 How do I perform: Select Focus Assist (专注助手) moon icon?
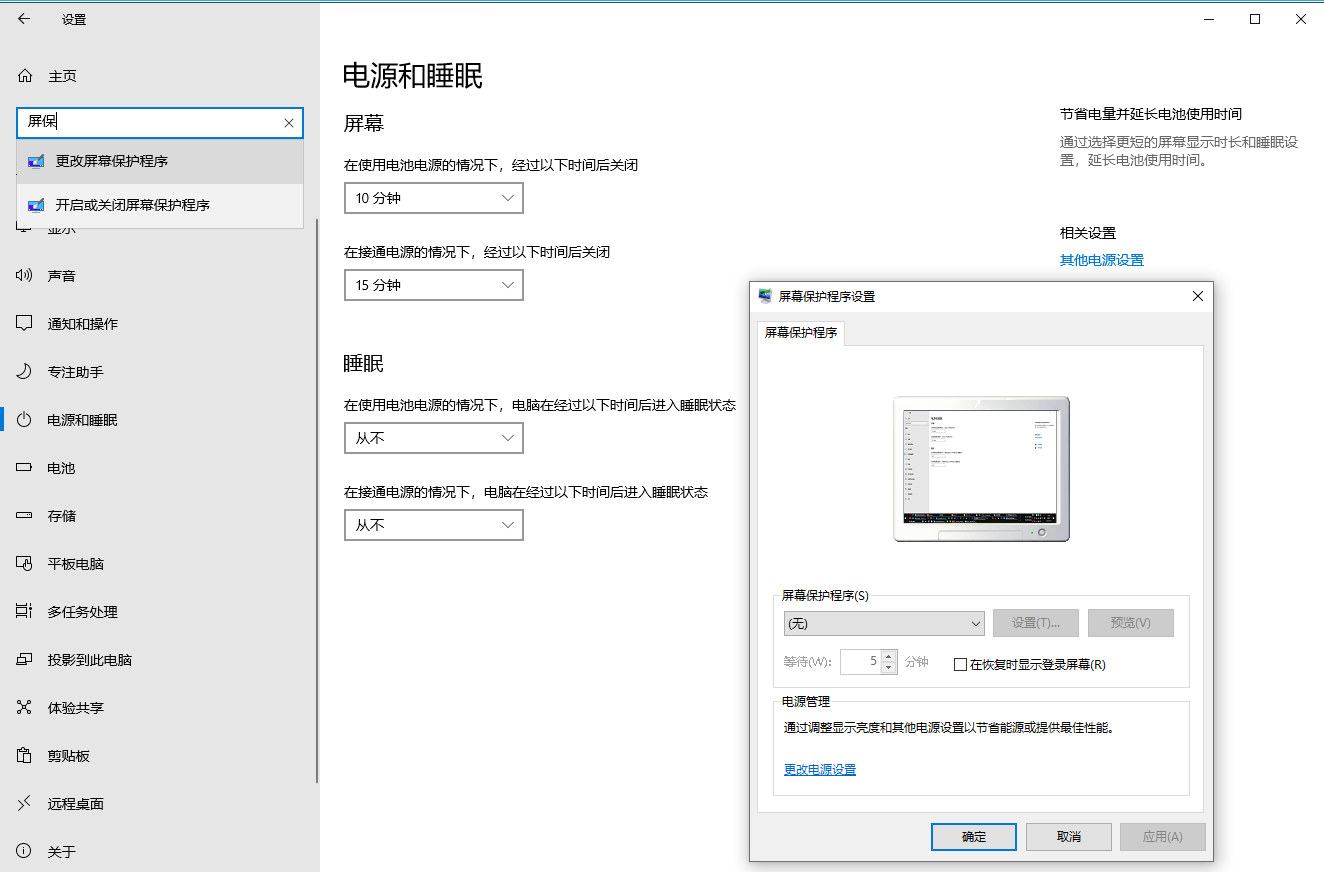pyautogui.click(x=25, y=372)
